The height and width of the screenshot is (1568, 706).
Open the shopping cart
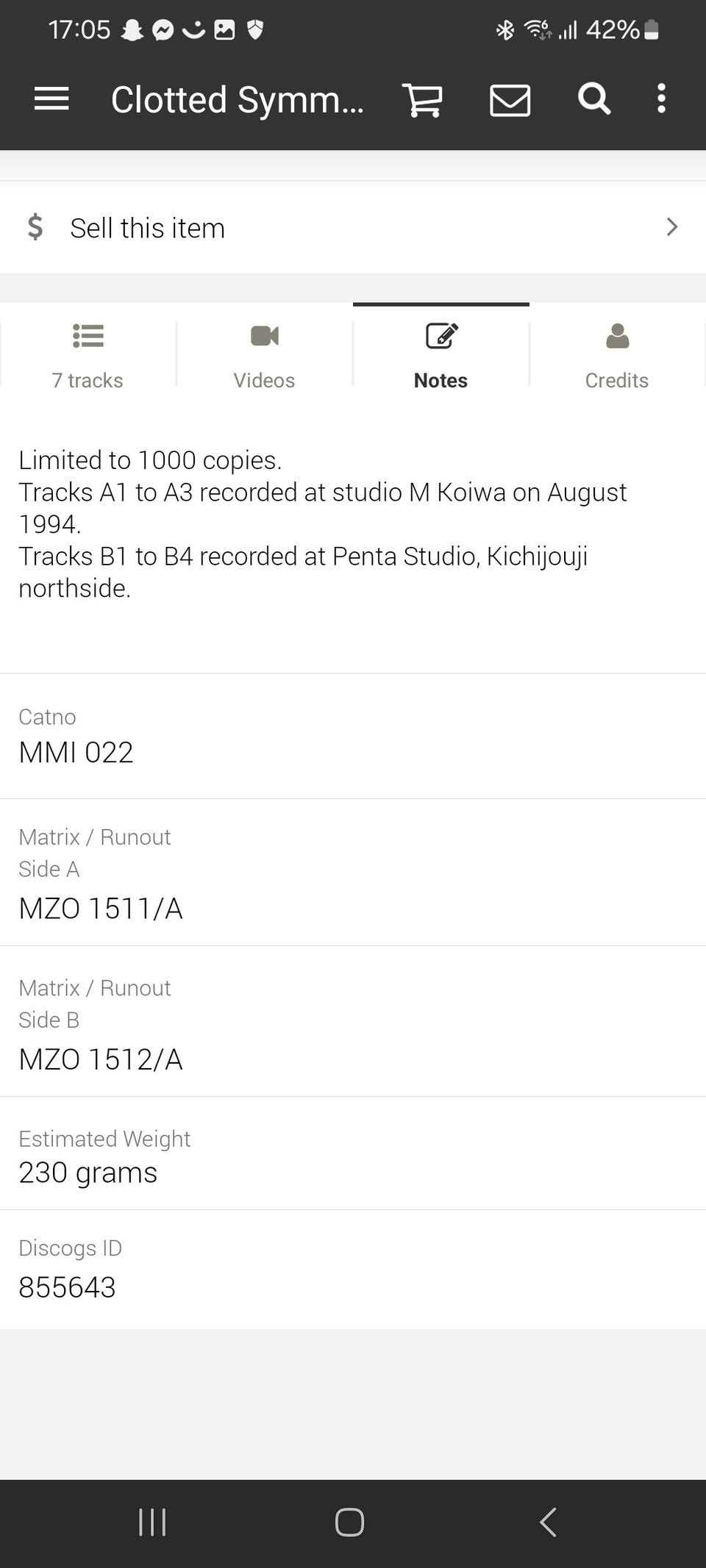click(422, 99)
